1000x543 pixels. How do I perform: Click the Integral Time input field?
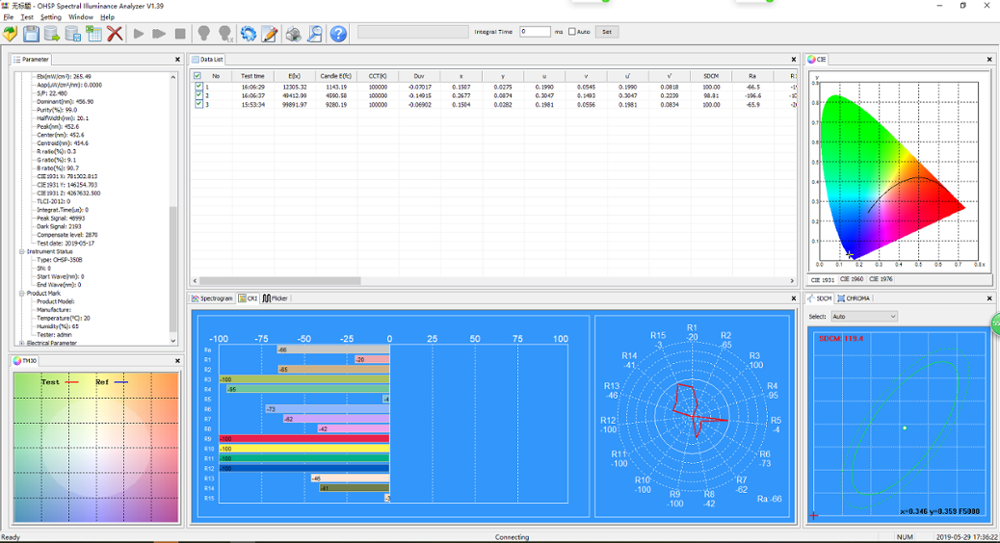coord(534,32)
